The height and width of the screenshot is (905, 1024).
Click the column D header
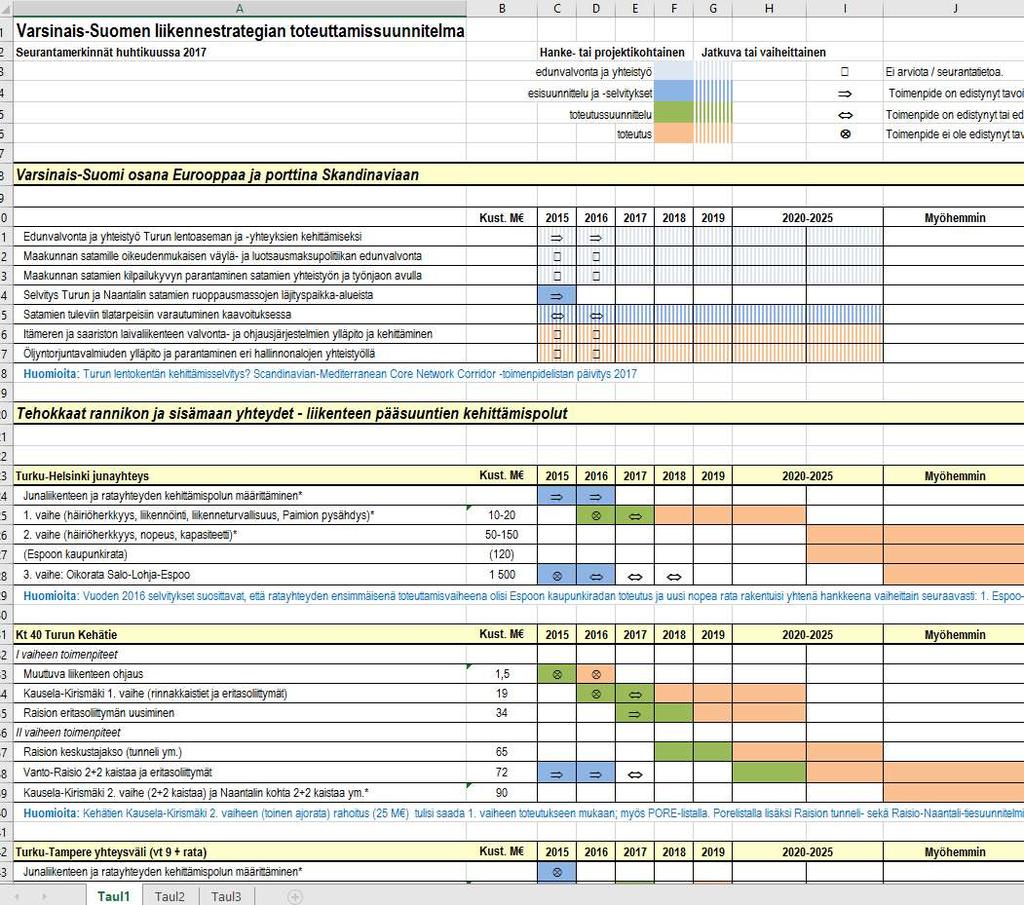(x=596, y=8)
